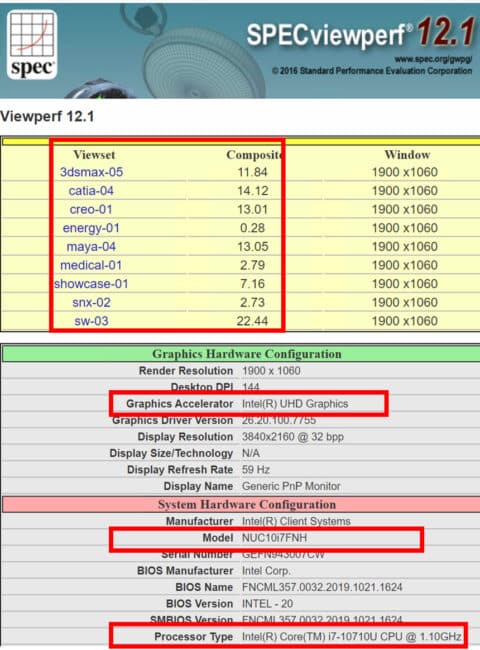Select composite score 13.05
Image resolution: width=480 pixels, height=650 pixels.
tap(252, 247)
